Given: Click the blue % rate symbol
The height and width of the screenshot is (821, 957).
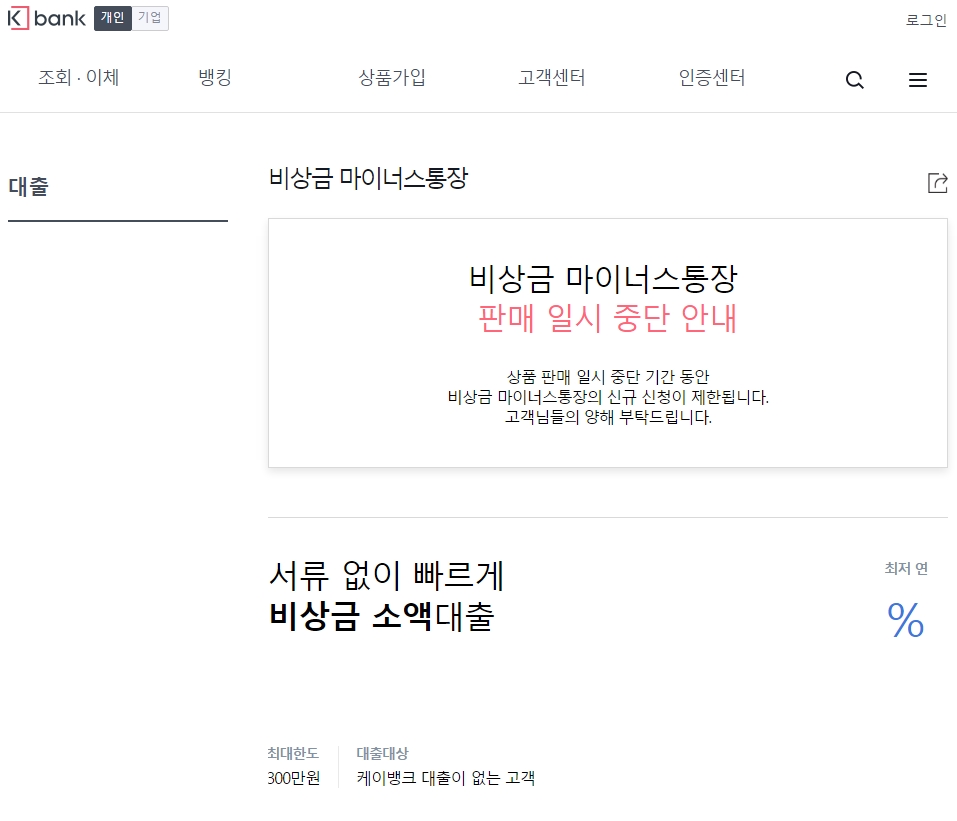Looking at the screenshot, I should tap(906, 620).
